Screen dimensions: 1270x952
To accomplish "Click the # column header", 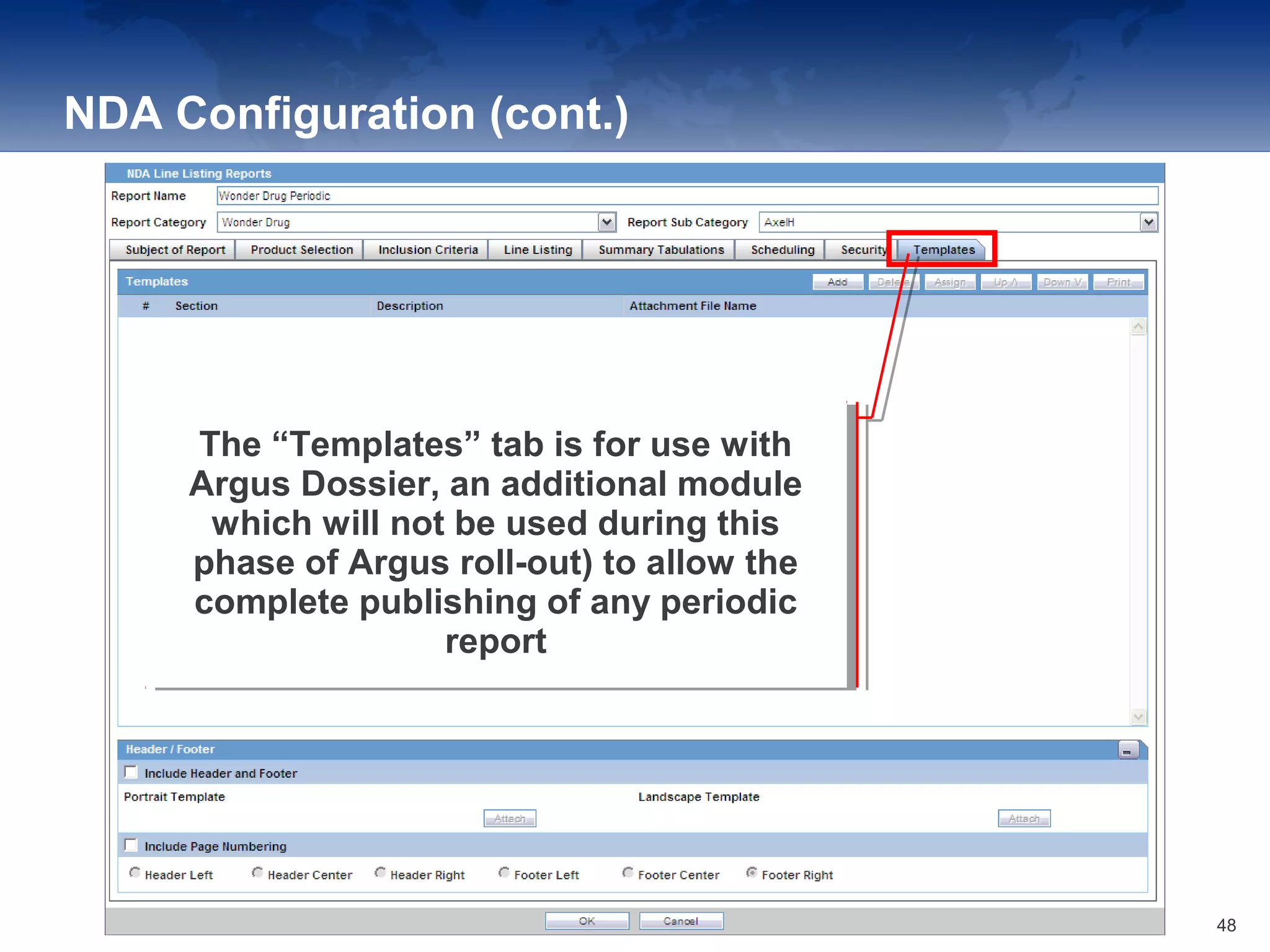I will pos(146,306).
